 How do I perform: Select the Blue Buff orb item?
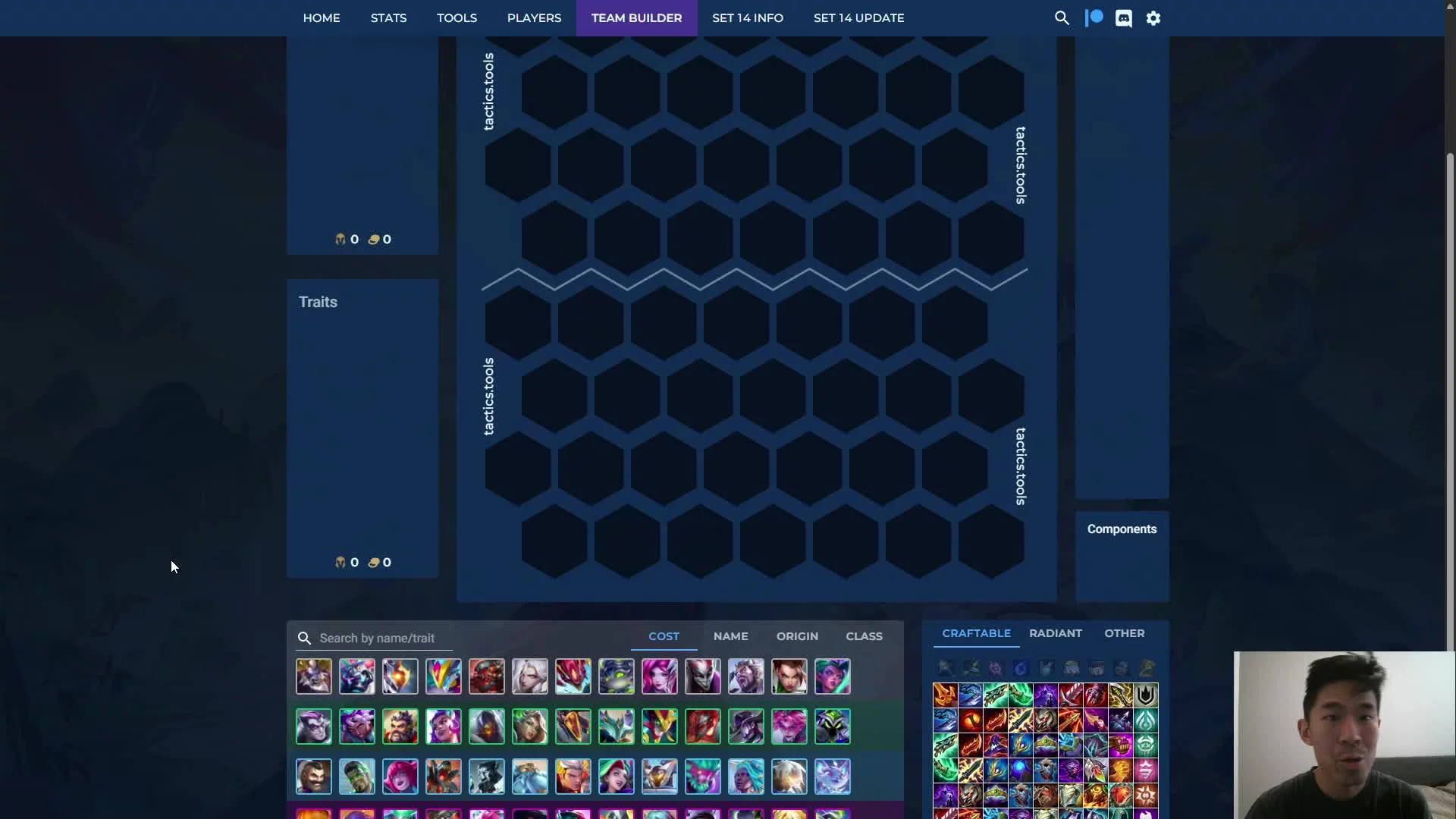click(1020, 770)
